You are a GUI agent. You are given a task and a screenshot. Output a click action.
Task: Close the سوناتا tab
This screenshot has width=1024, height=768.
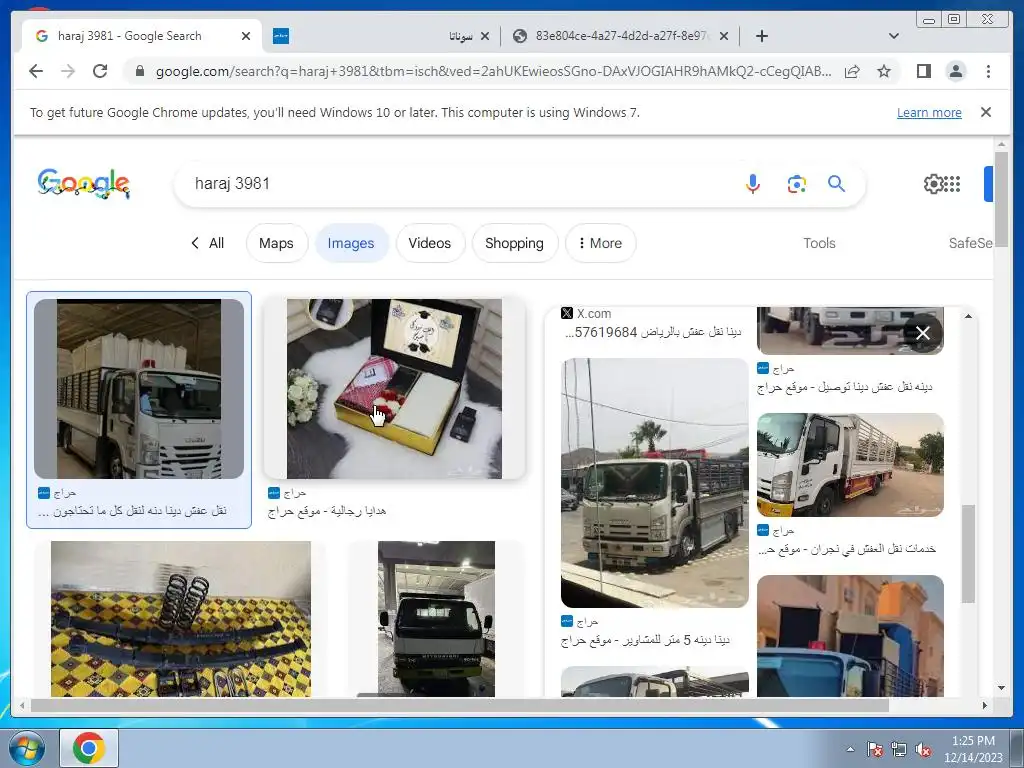(x=485, y=36)
